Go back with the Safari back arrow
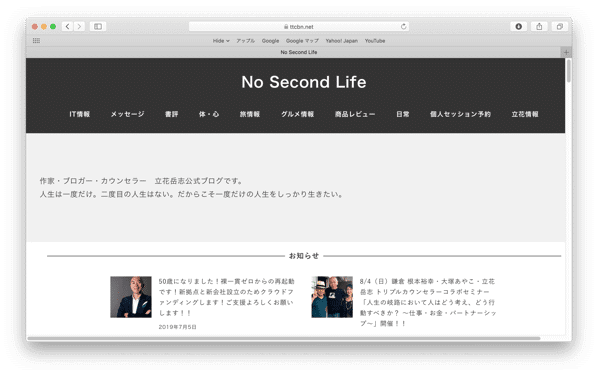The height and width of the screenshot is (376, 598). [68, 26]
